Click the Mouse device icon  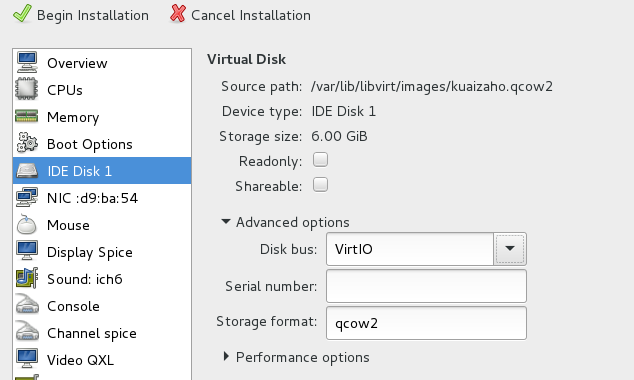click(27, 224)
